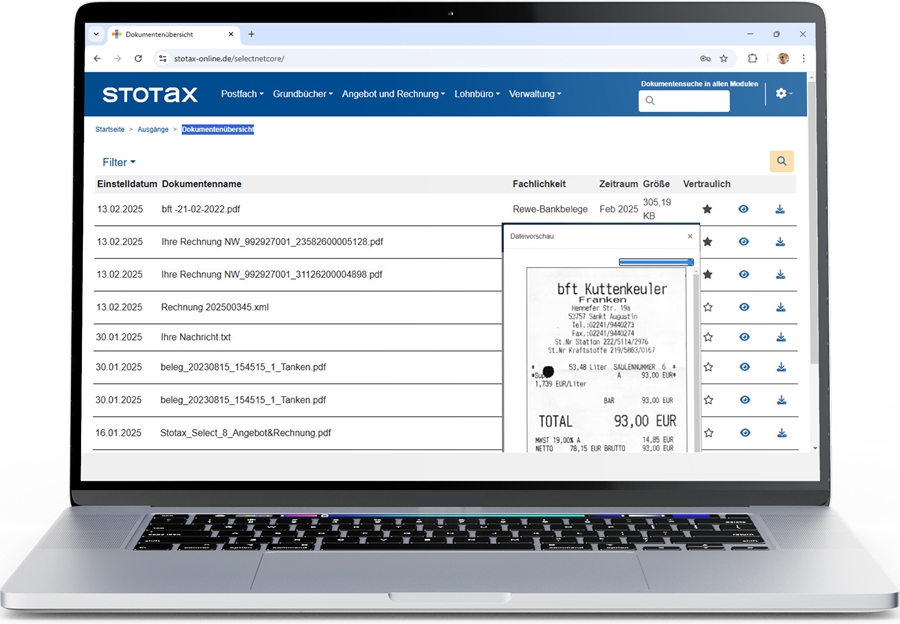Select 'bft -21-02-2022.pdf' file name
This screenshot has height=624, width=900.
click(200, 209)
